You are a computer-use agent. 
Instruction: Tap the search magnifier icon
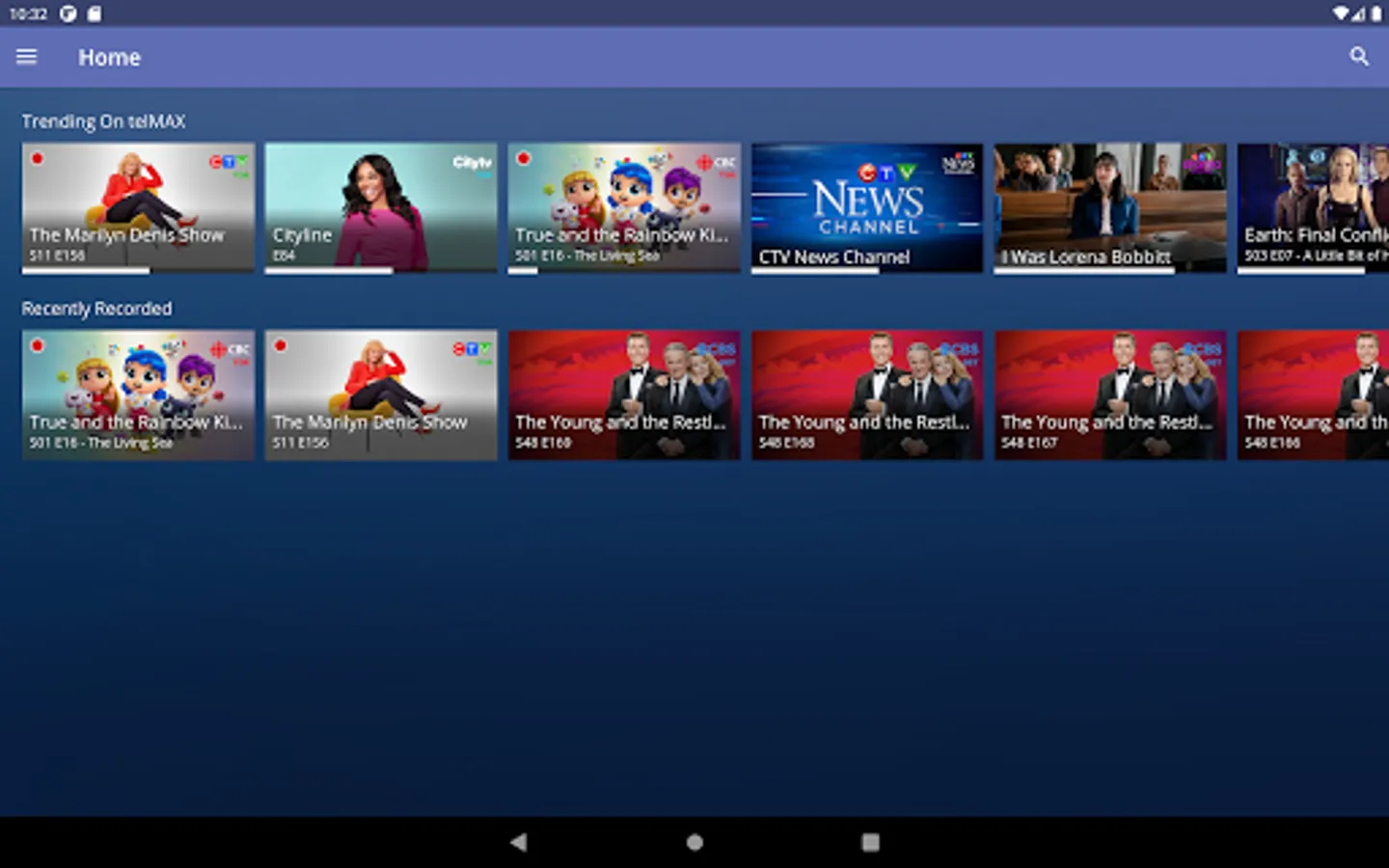click(1359, 57)
